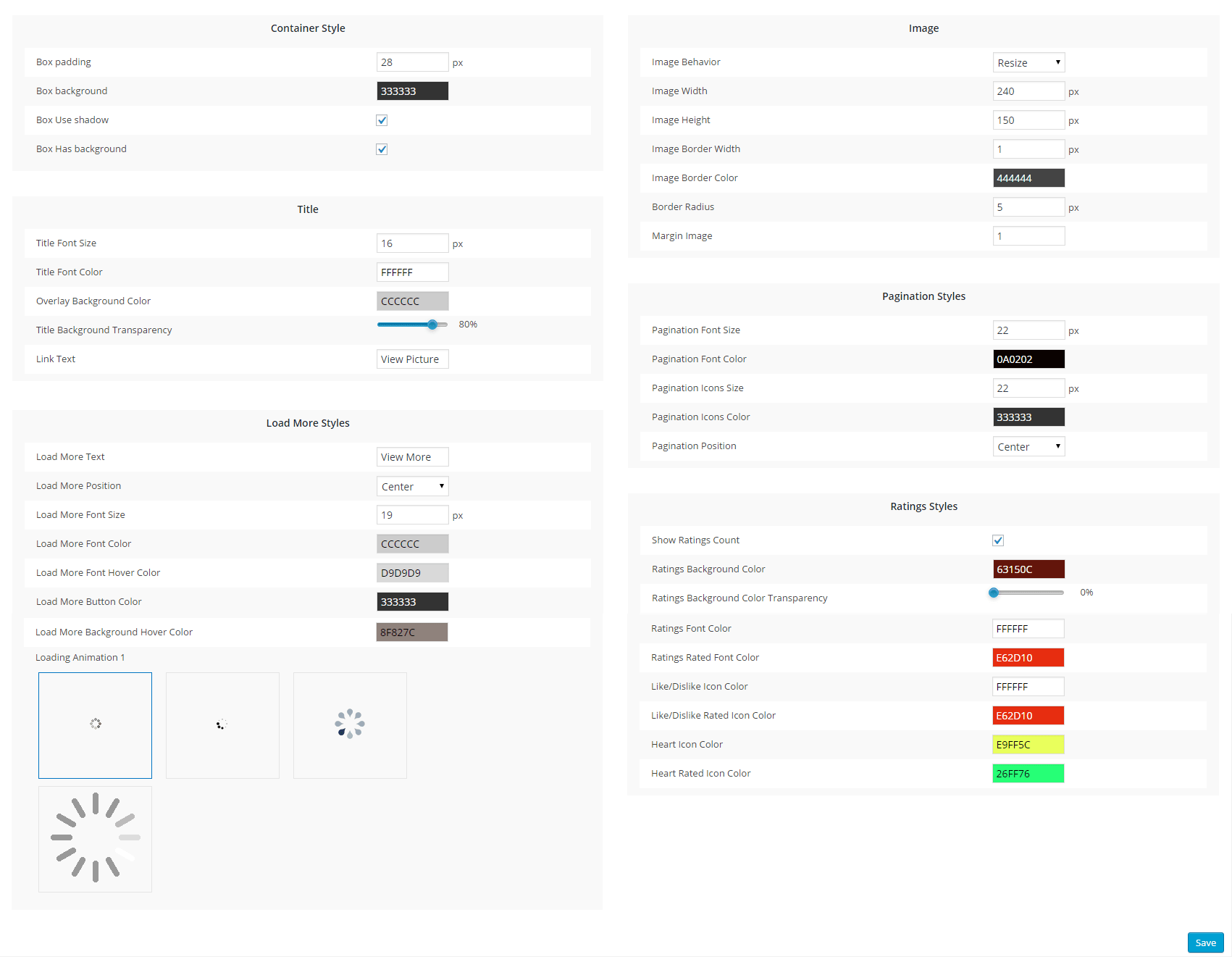Image resolution: width=1232 pixels, height=957 pixels.
Task: Open the Box background color swatch
Action: click(412, 91)
